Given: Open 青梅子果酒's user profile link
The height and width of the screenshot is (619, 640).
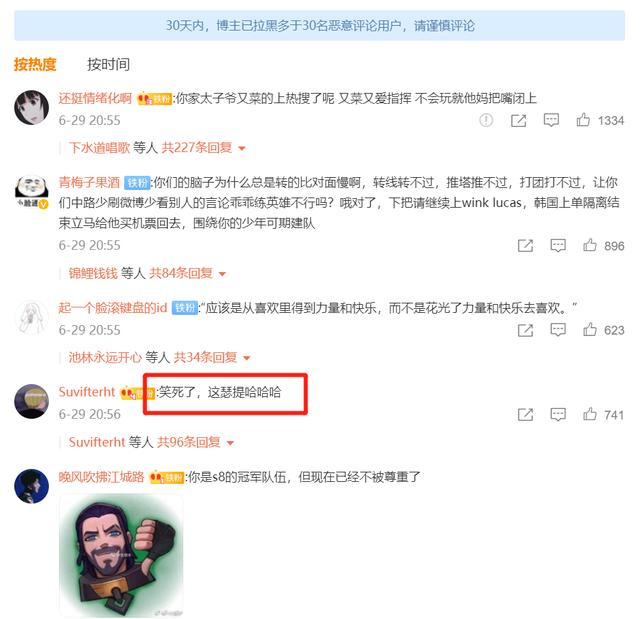Looking at the screenshot, I should (x=89, y=182).
